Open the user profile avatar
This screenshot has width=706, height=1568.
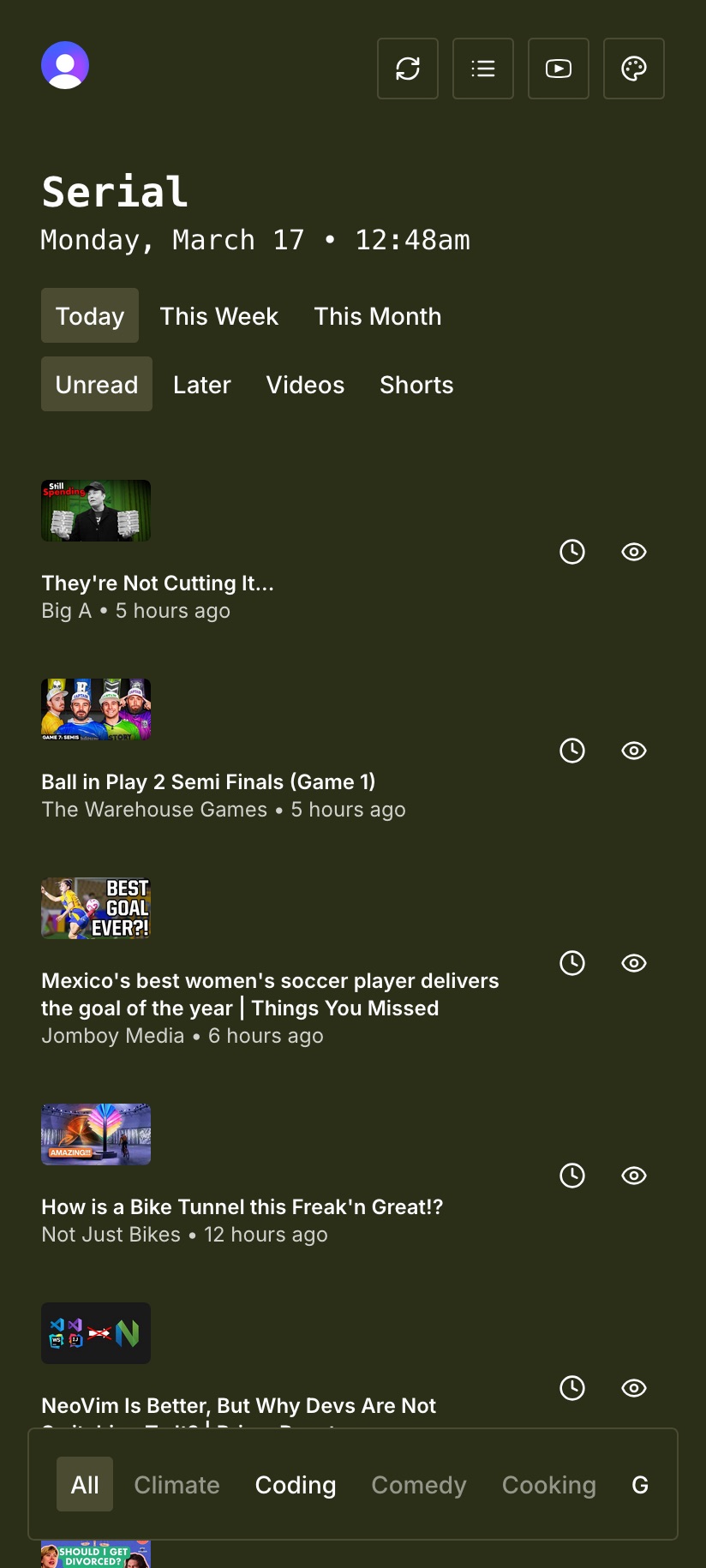tap(65, 65)
